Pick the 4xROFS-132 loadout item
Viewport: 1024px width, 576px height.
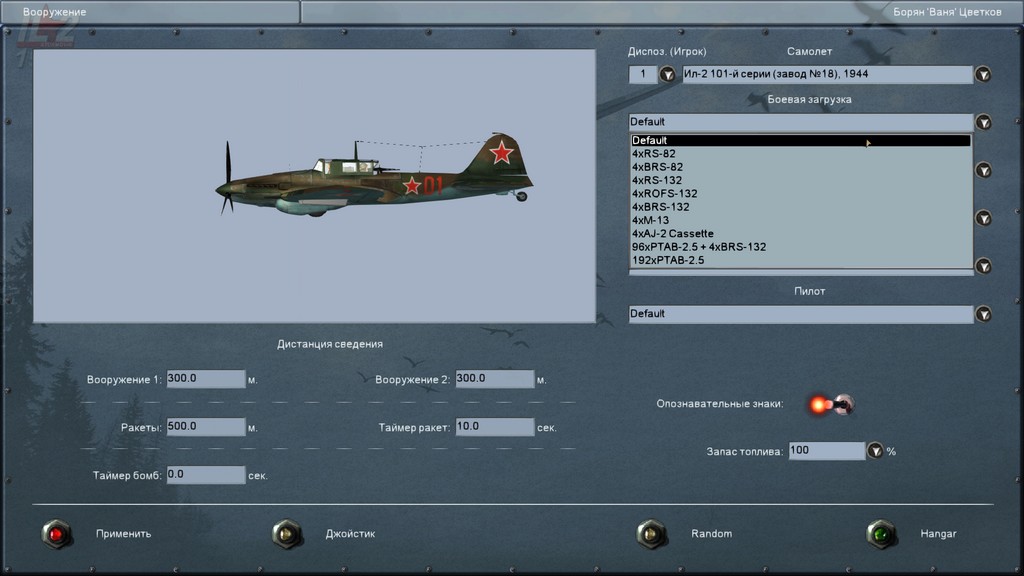coord(665,193)
